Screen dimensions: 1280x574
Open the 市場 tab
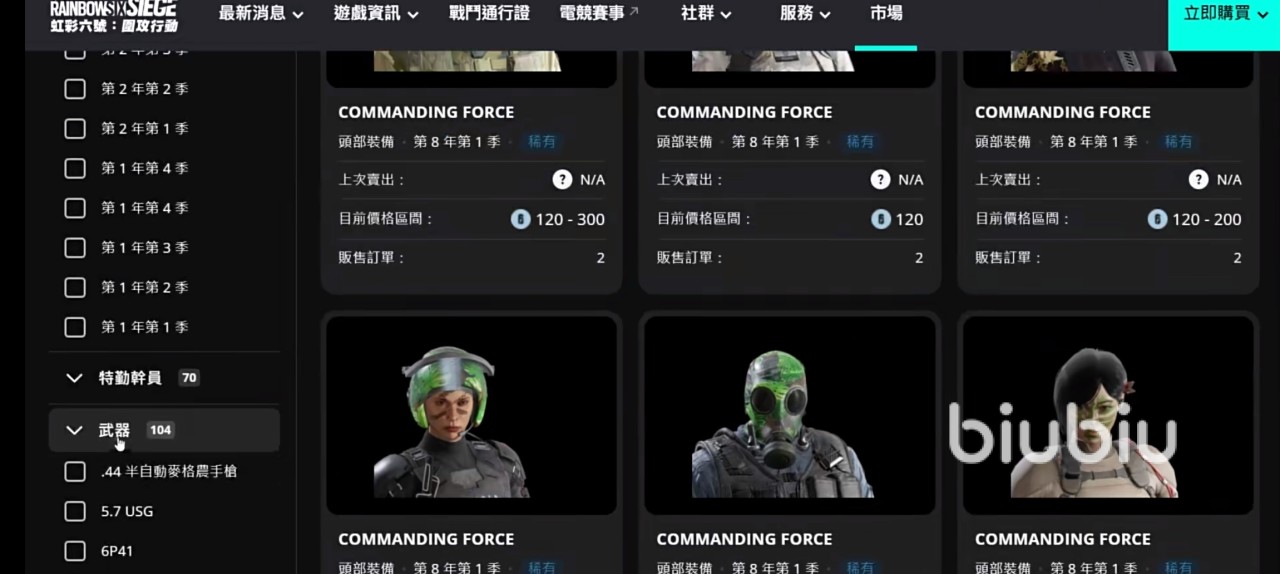886,13
